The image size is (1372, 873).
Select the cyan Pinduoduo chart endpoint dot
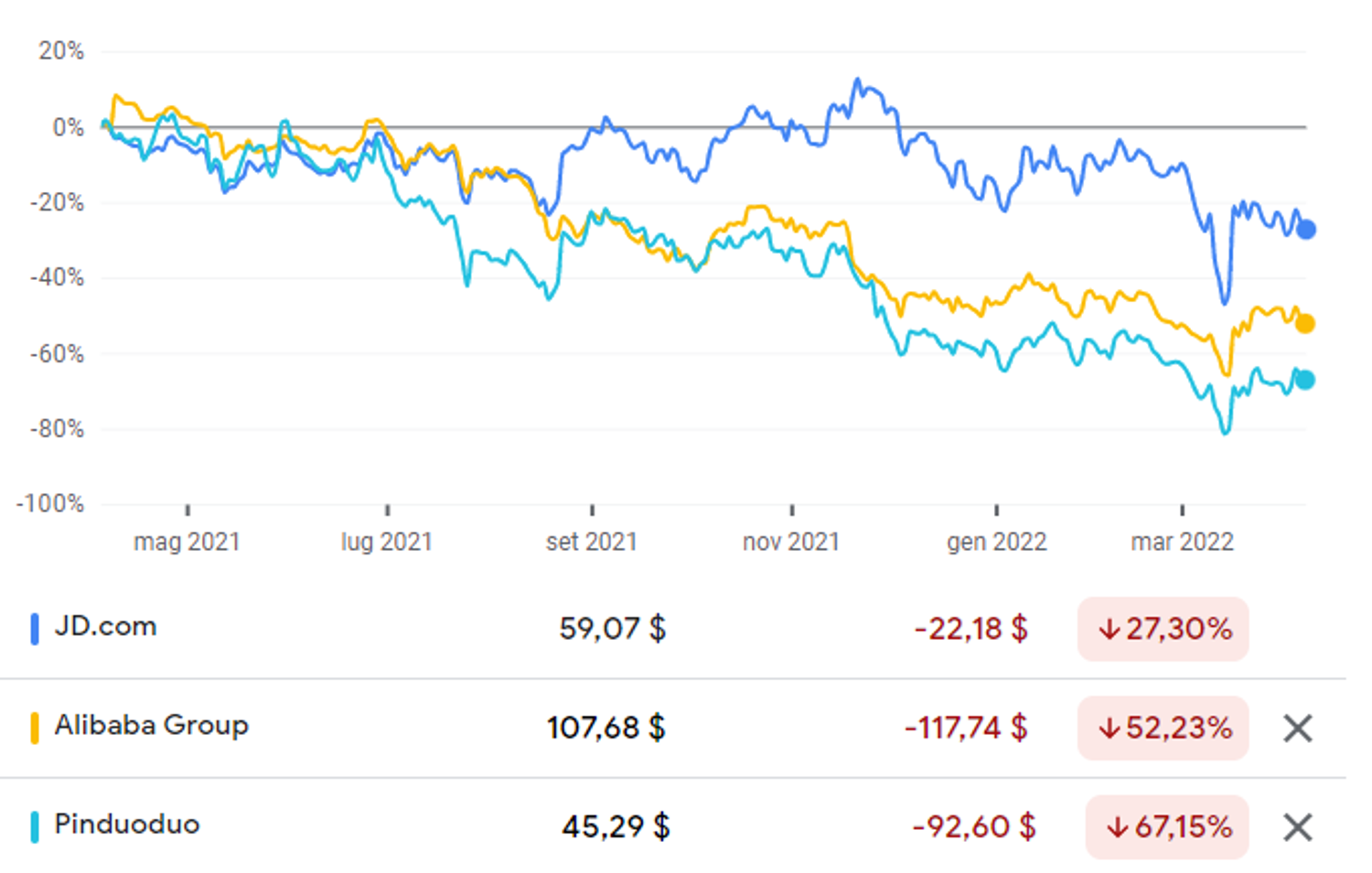[1305, 380]
